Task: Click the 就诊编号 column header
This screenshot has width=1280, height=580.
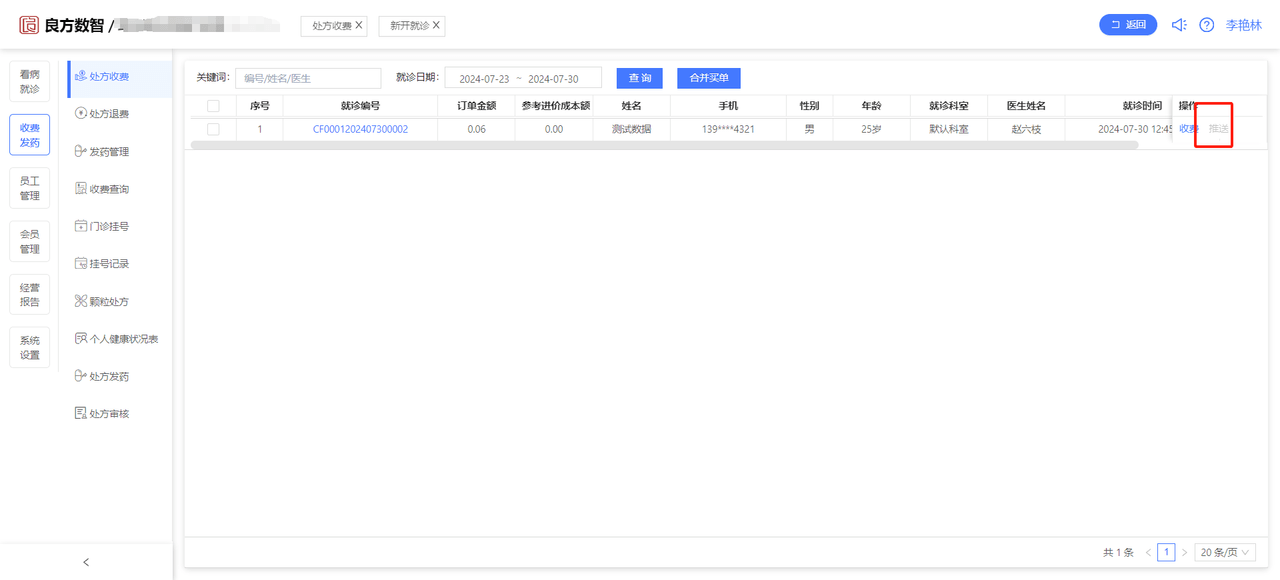Action: click(x=360, y=105)
